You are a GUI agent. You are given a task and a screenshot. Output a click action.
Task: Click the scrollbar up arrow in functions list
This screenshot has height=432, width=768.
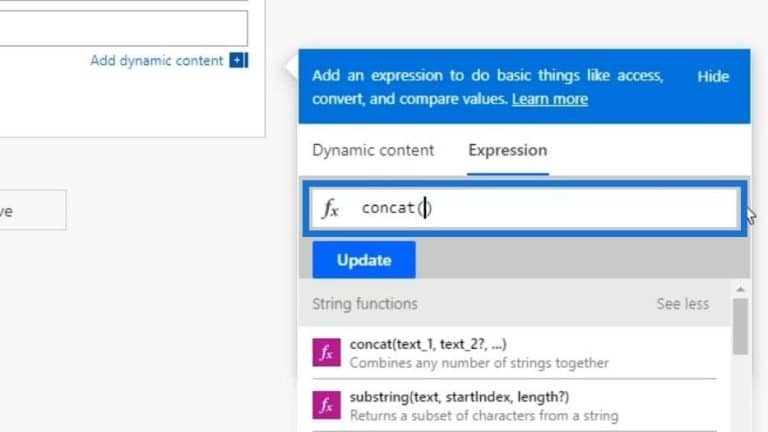pyautogui.click(x=740, y=289)
